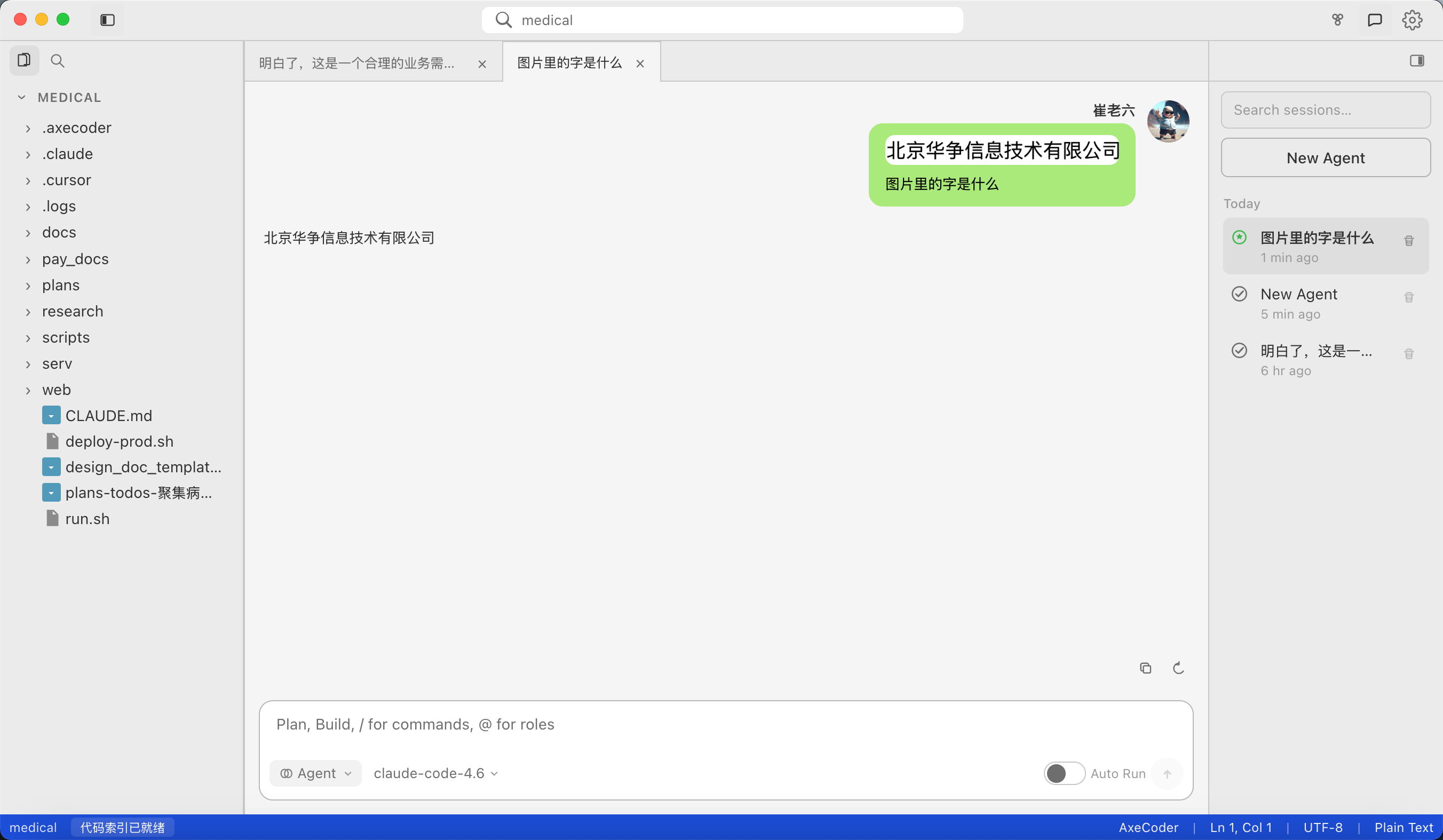Expand the .axecoder folder
The height and width of the screenshot is (840, 1443).
pyautogui.click(x=28, y=128)
